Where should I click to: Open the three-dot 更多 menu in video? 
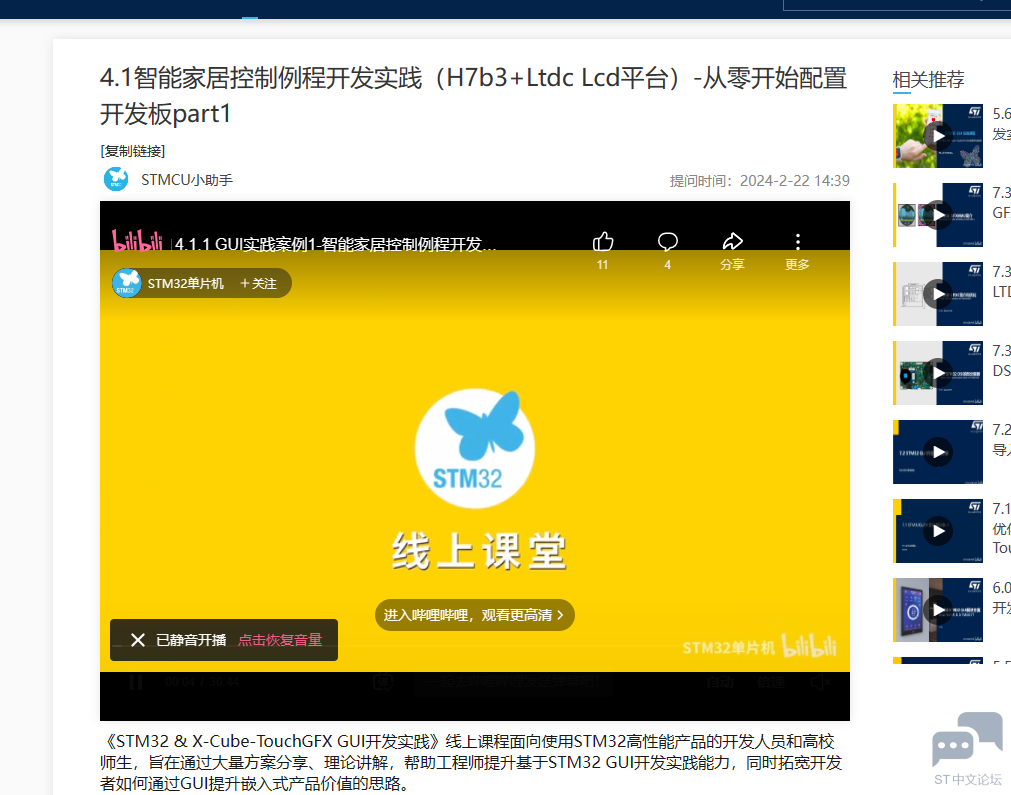(x=798, y=242)
